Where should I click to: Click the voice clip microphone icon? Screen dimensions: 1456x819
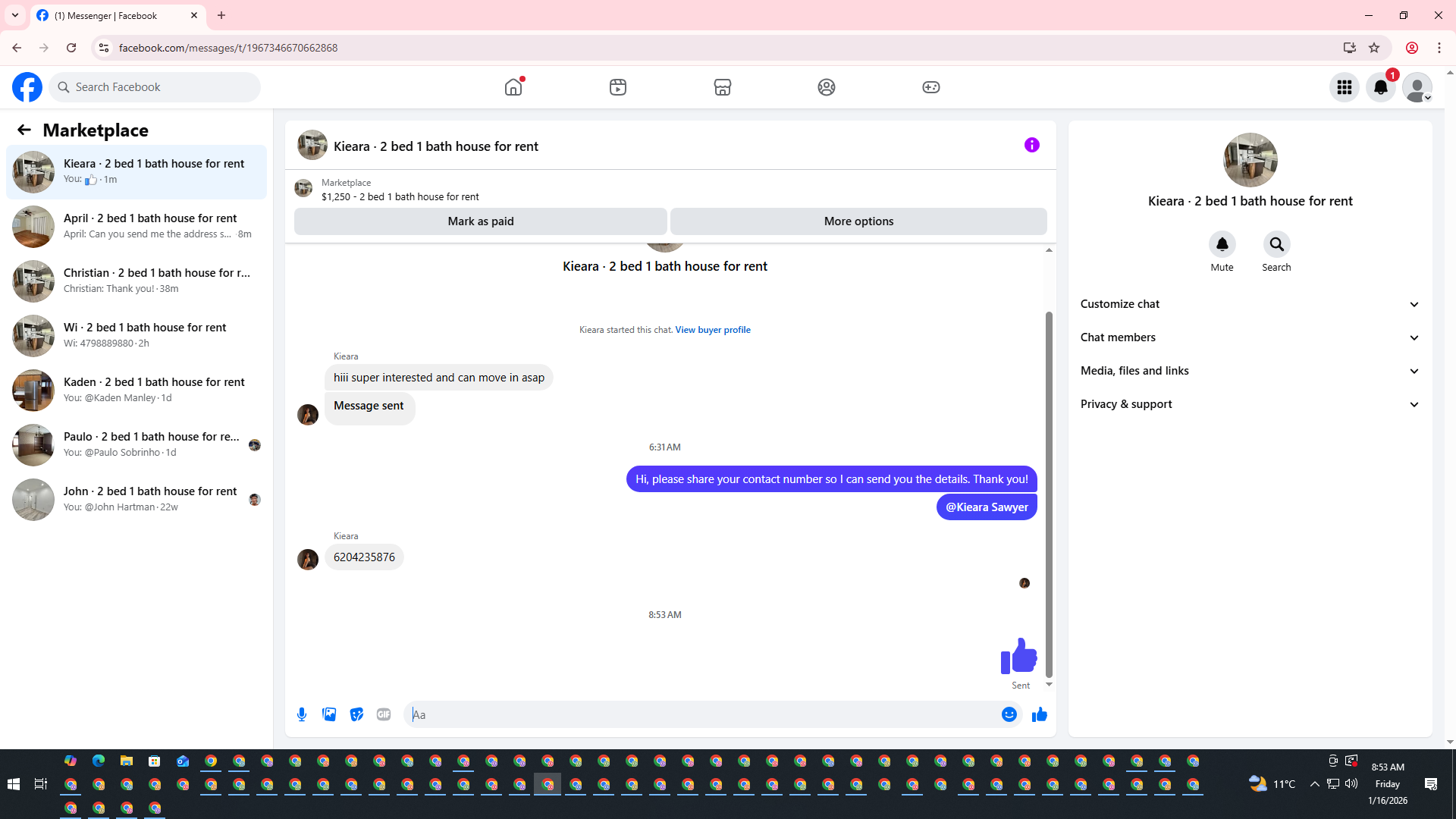pyautogui.click(x=302, y=714)
